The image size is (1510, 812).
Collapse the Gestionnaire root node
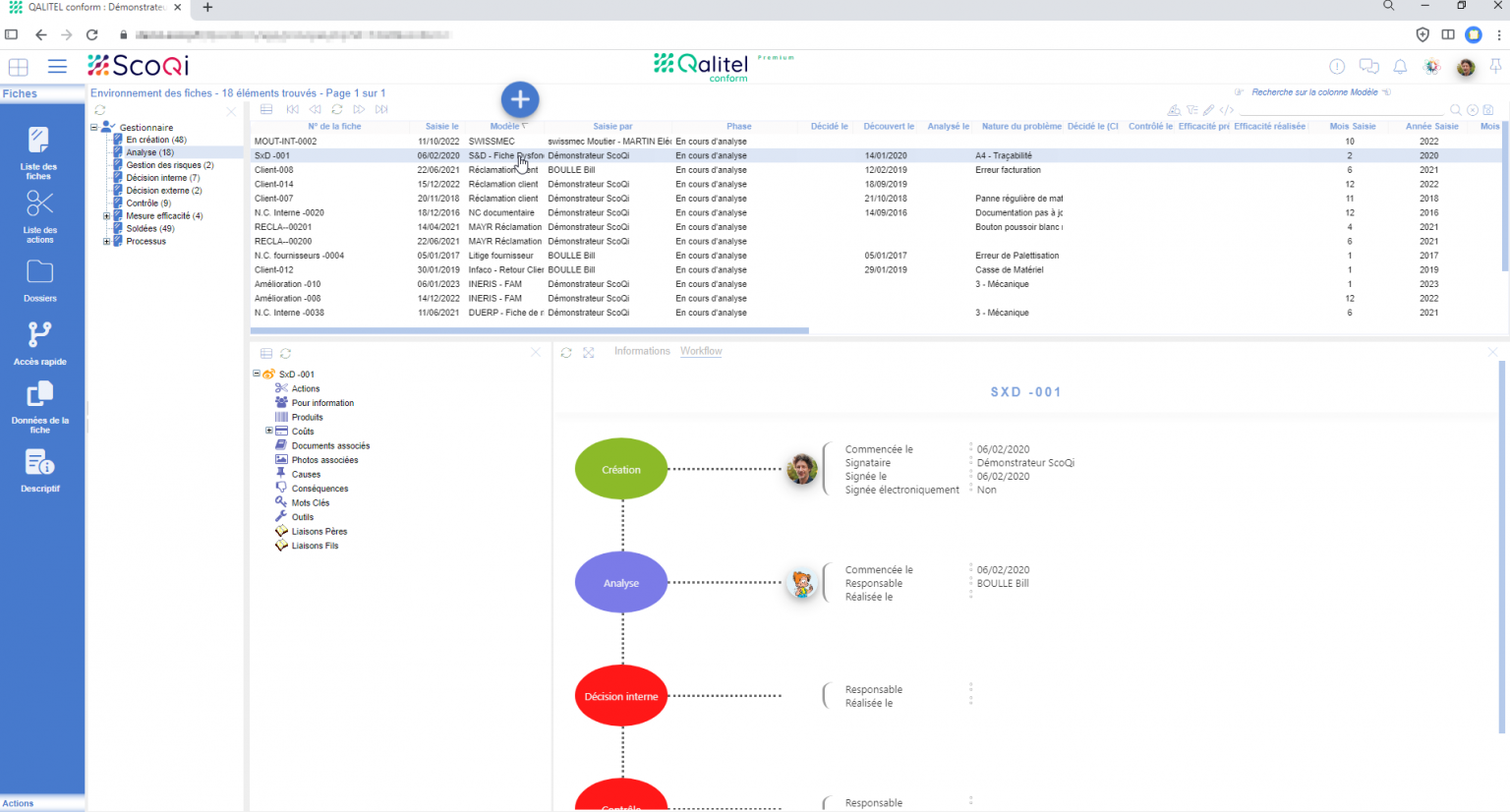(x=93, y=126)
